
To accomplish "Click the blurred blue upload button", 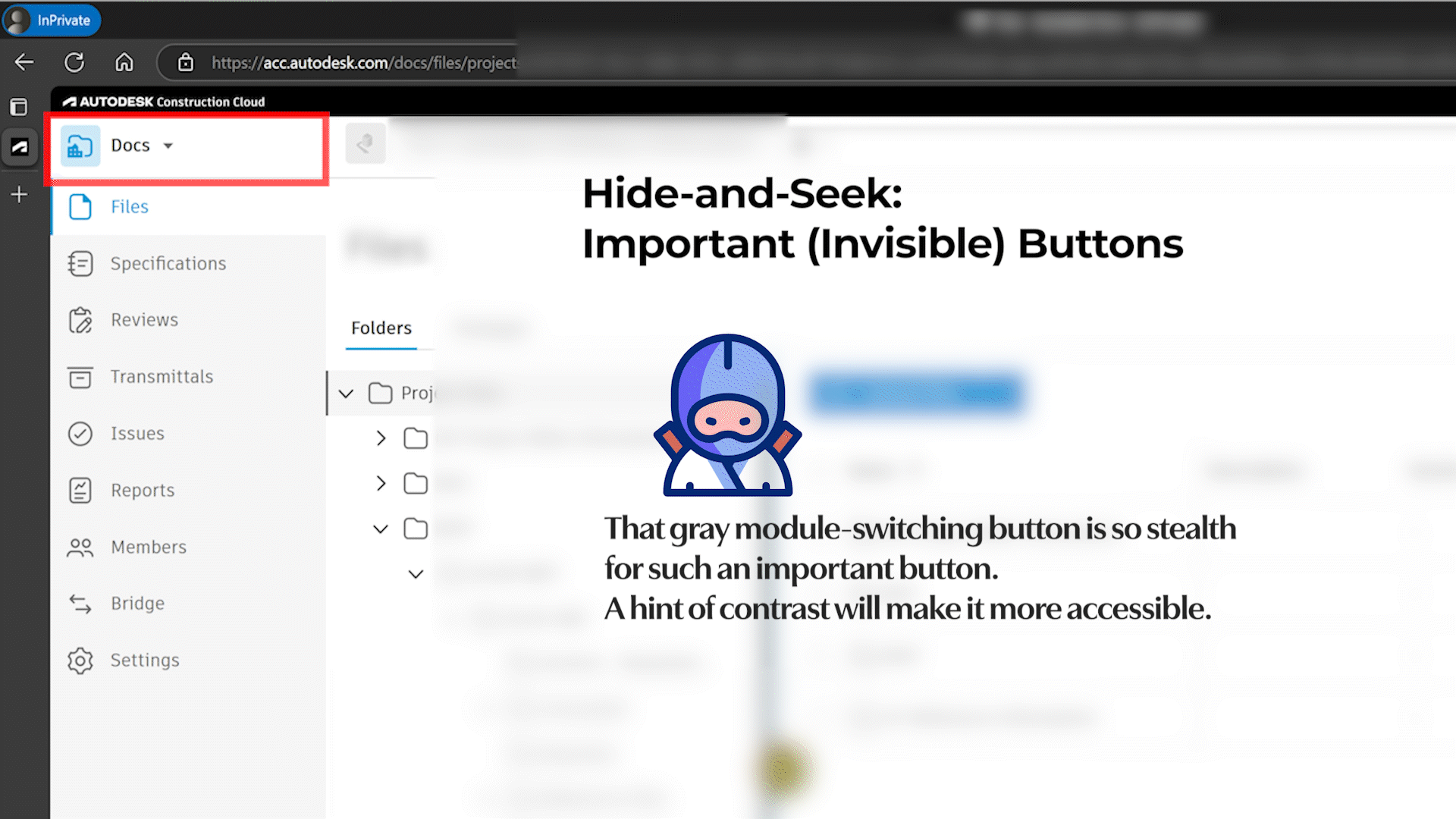I will [916, 393].
